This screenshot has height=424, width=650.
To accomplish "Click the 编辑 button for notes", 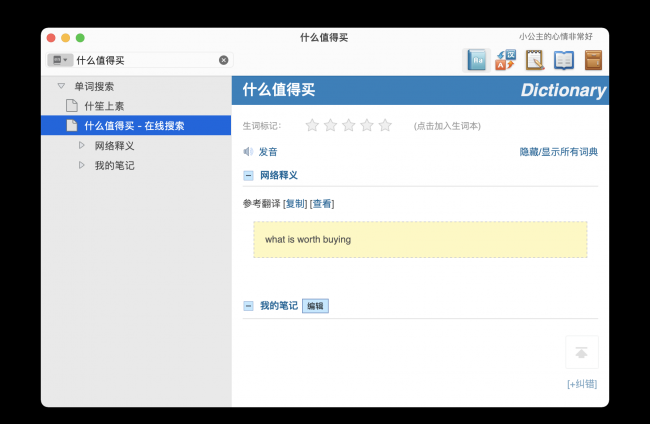I will pyautogui.click(x=315, y=306).
